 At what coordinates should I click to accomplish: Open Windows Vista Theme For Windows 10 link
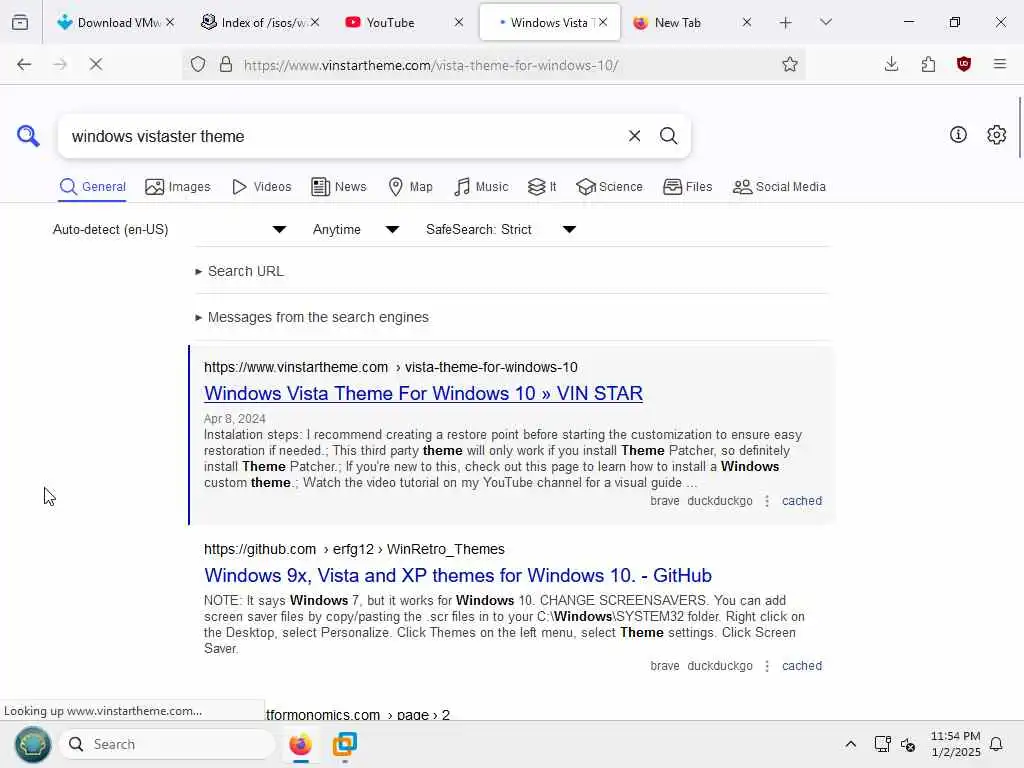(423, 393)
